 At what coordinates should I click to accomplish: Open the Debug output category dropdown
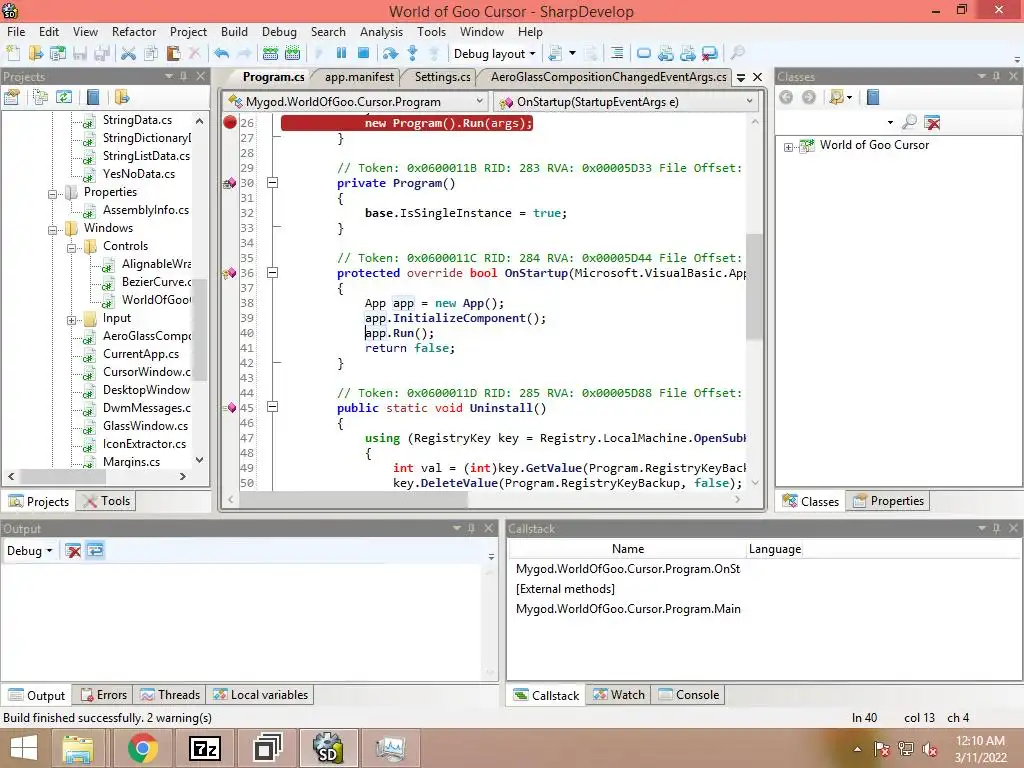pos(29,551)
